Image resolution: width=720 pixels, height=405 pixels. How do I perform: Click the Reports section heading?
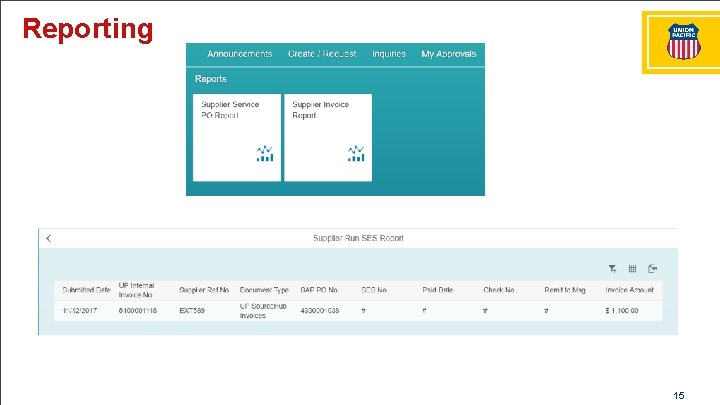point(210,79)
